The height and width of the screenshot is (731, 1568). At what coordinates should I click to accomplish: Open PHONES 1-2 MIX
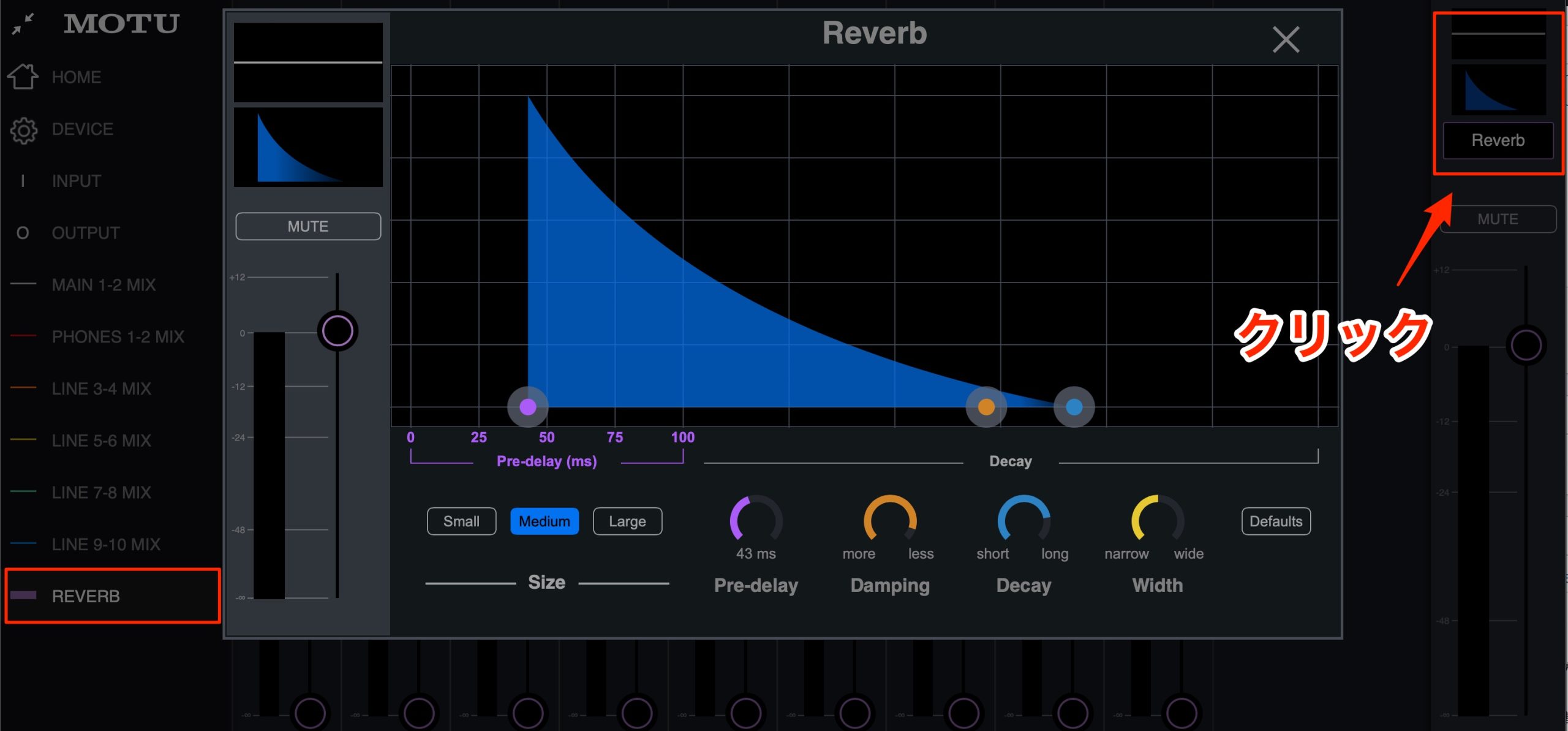[118, 337]
